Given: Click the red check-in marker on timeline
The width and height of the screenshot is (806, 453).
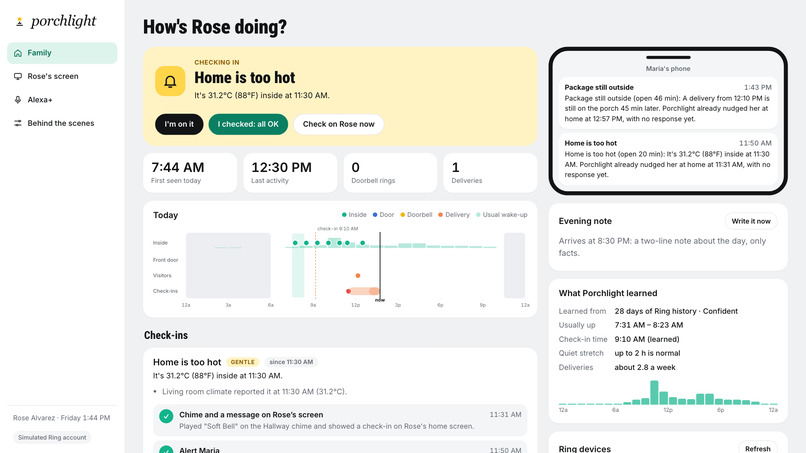Looking at the screenshot, I should pyautogui.click(x=349, y=291).
